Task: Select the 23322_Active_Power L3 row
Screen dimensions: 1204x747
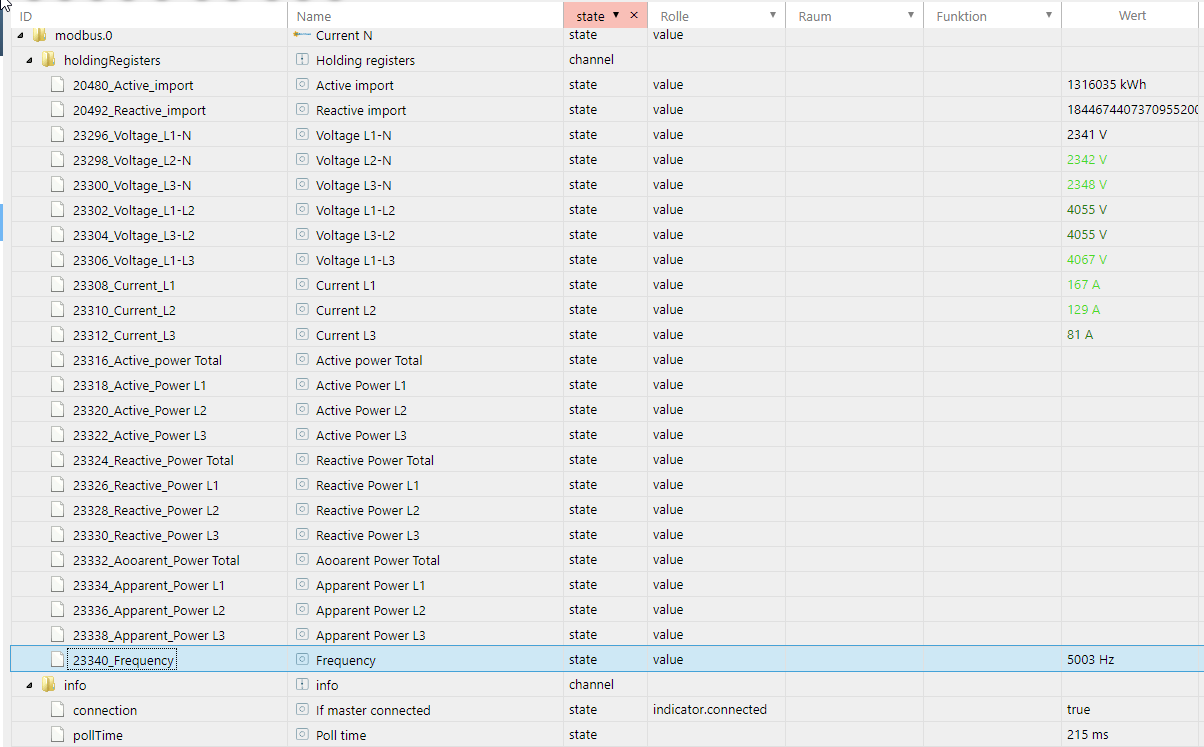Action: 607,435
